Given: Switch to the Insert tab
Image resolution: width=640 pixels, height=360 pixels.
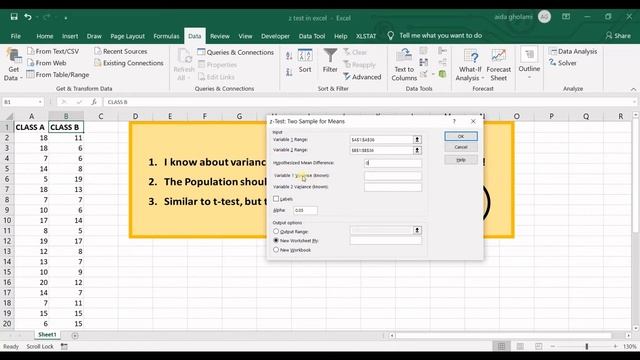Looking at the screenshot, I should pyautogui.click(x=70, y=36).
